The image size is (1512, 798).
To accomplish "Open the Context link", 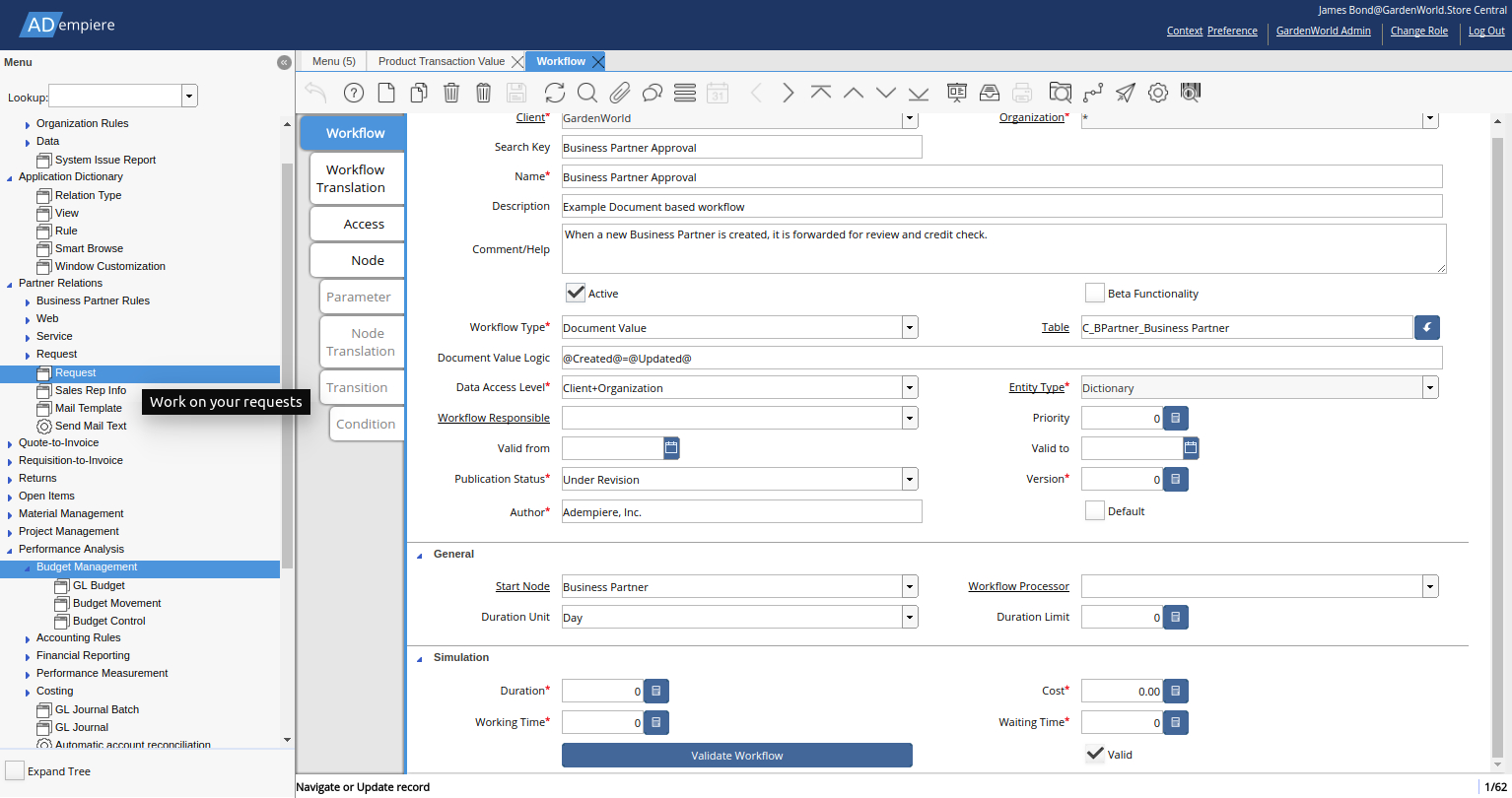I will click(x=1185, y=31).
